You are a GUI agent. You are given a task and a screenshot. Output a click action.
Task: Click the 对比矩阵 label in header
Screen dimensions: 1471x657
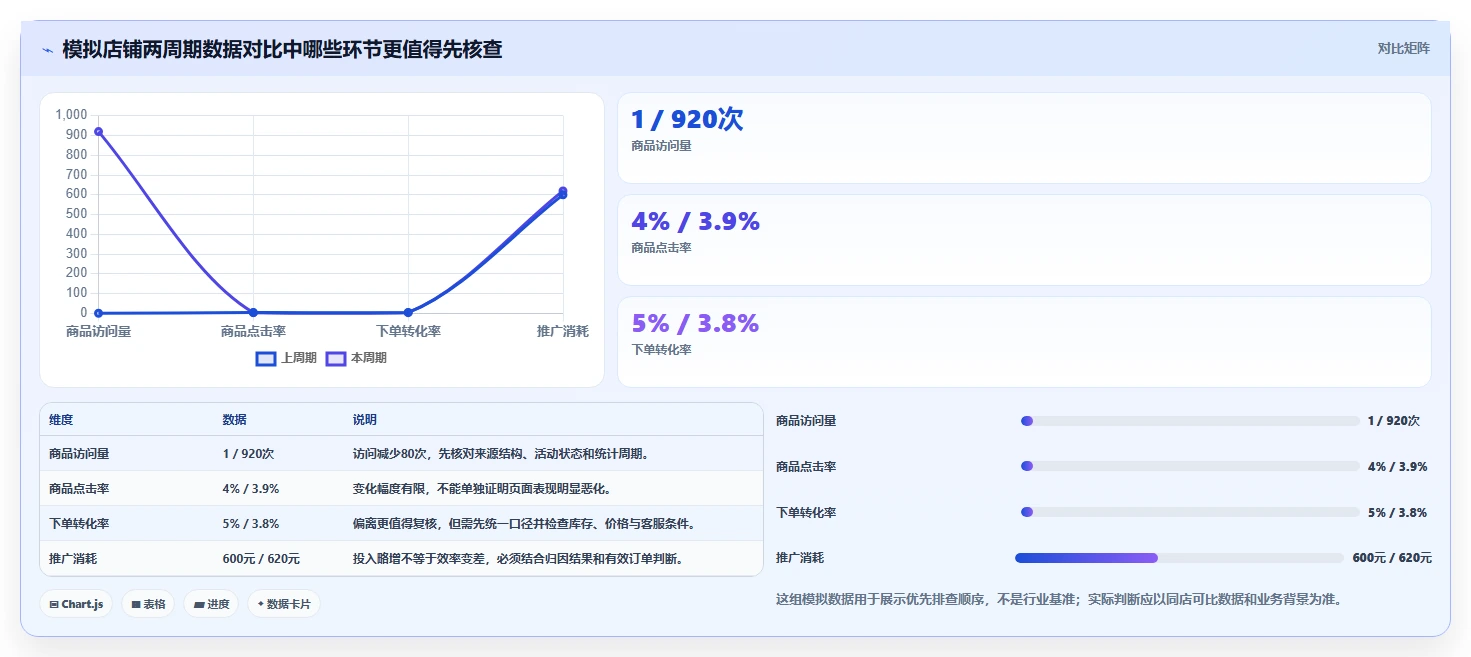coord(1403,48)
